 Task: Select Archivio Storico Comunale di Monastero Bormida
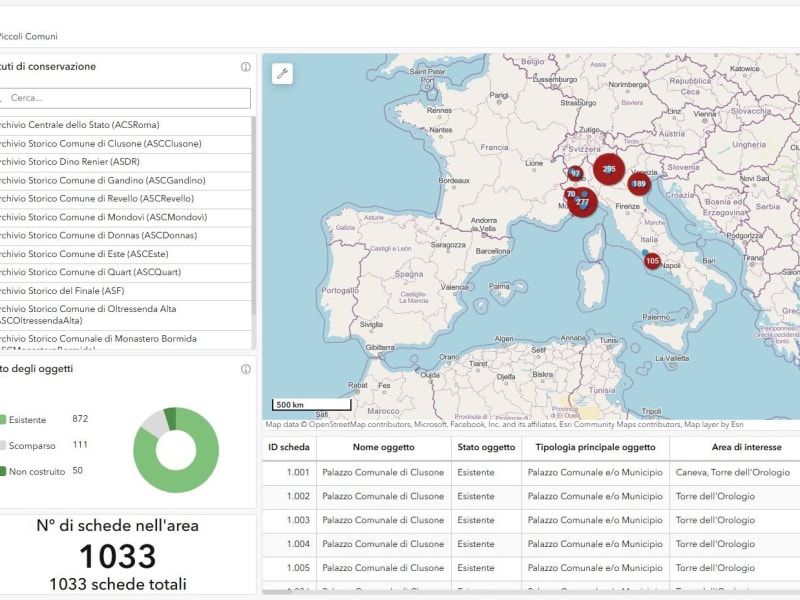coord(125,340)
